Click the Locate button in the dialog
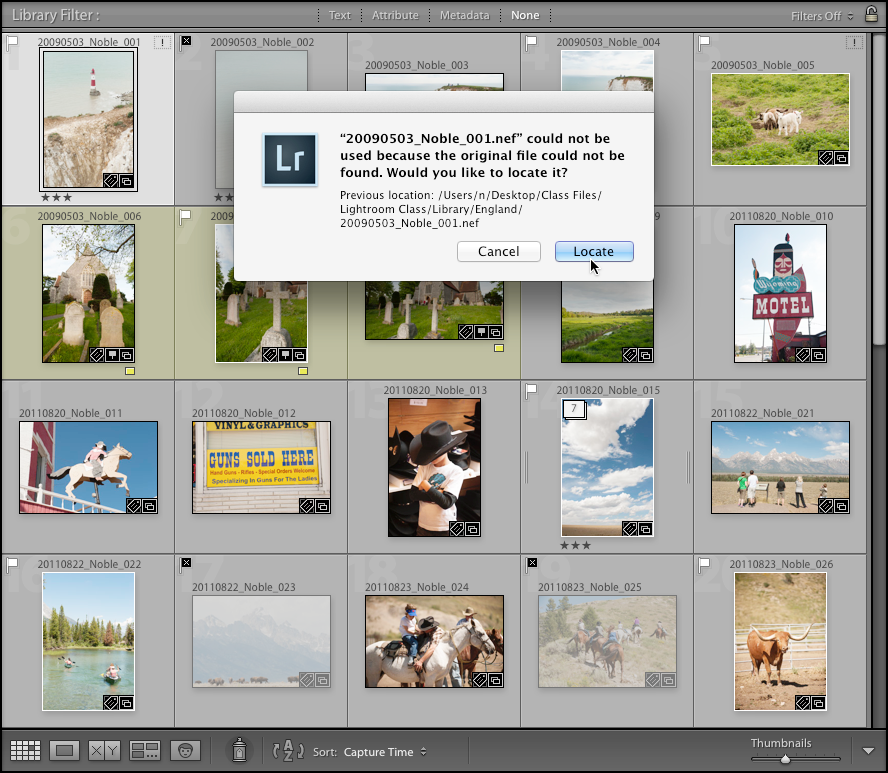The height and width of the screenshot is (773, 888). (x=594, y=252)
